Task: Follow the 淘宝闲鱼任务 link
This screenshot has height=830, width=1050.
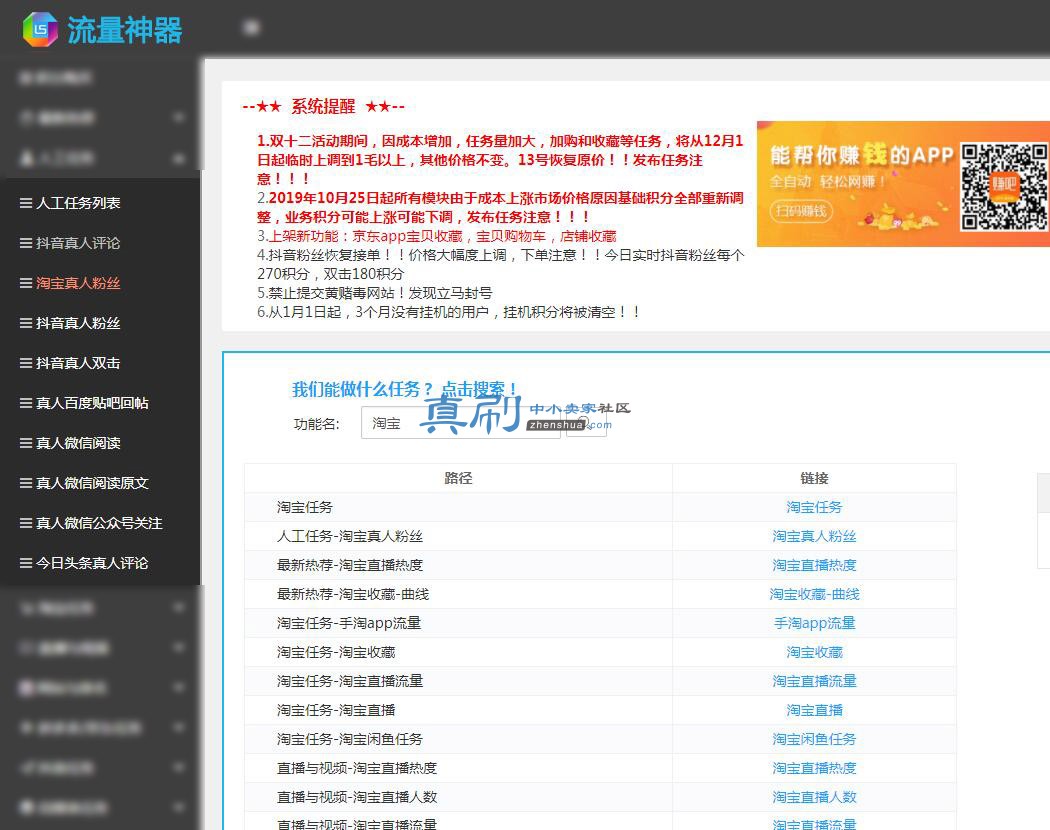Action: point(814,739)
